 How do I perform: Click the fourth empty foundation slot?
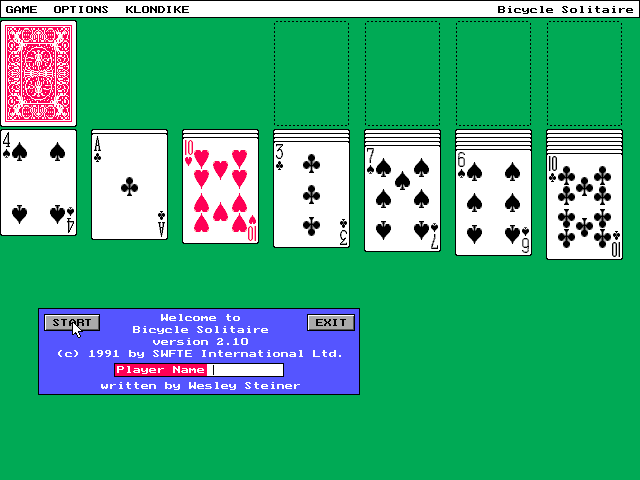click(584, 73)
